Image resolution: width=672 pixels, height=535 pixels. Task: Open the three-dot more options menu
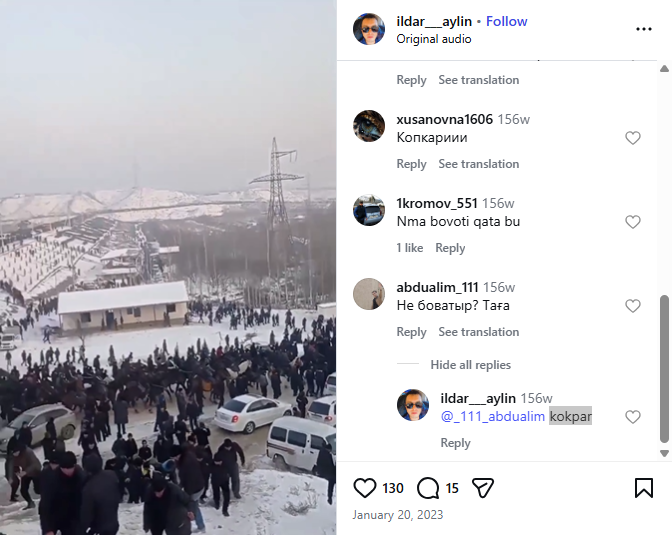644,29
